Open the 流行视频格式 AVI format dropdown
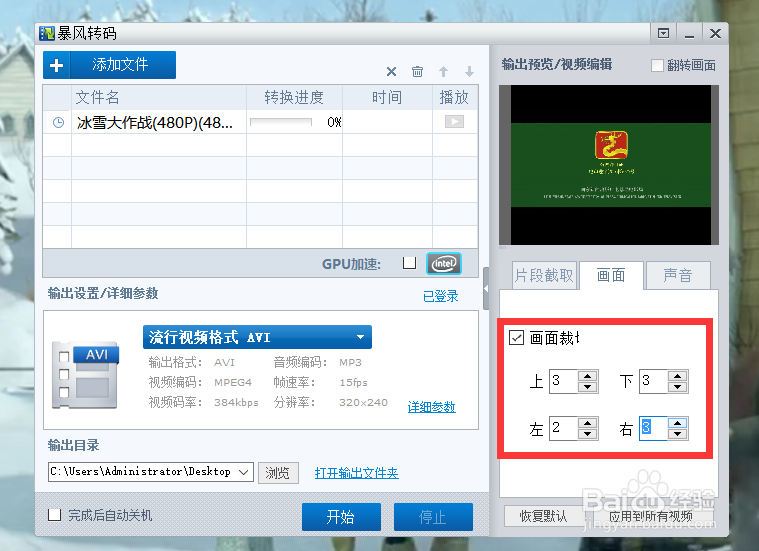Image resolution: width=759 pixels, height=551 pixels. coord(258,337)
